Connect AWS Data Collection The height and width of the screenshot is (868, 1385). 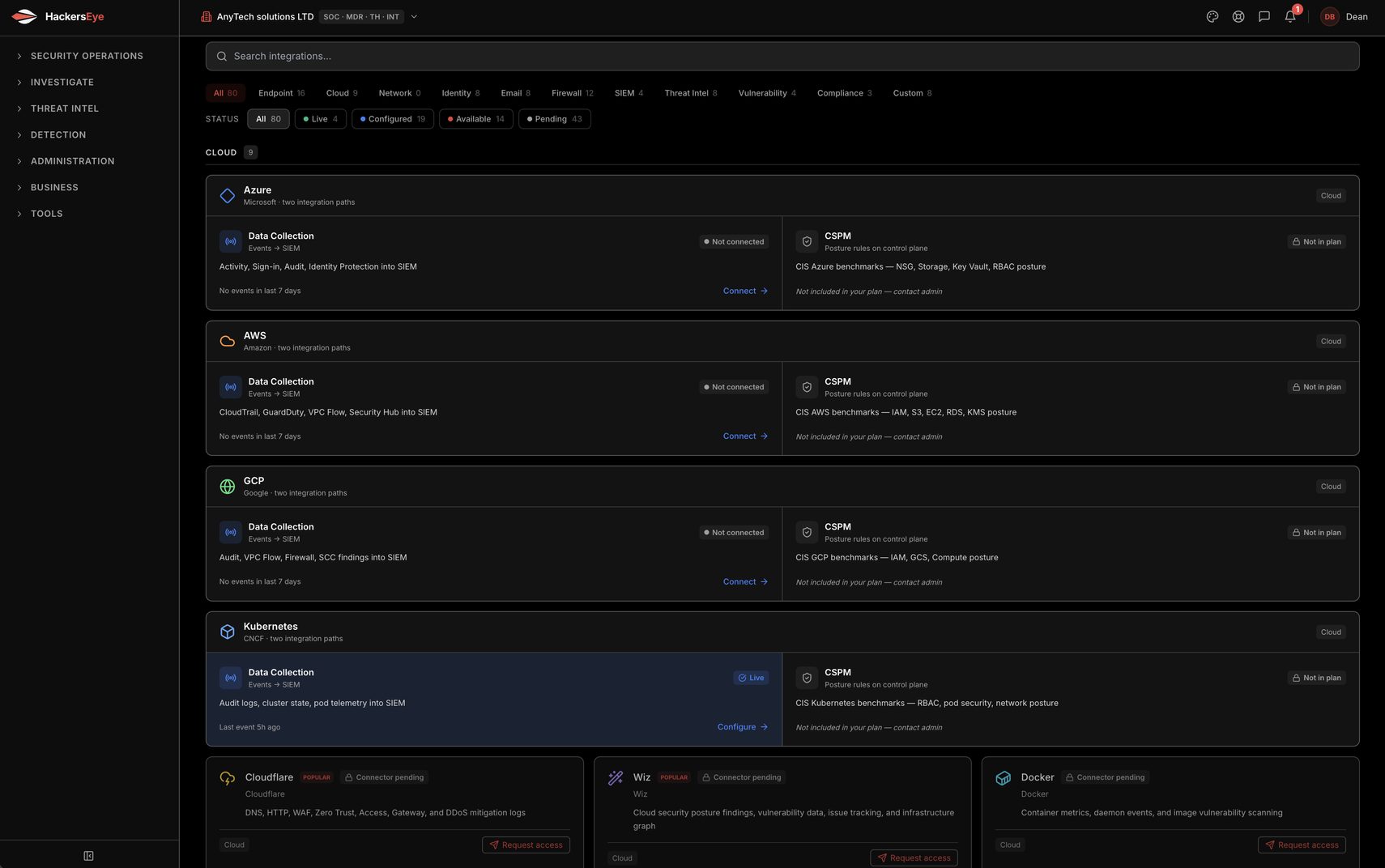(745, 436)
